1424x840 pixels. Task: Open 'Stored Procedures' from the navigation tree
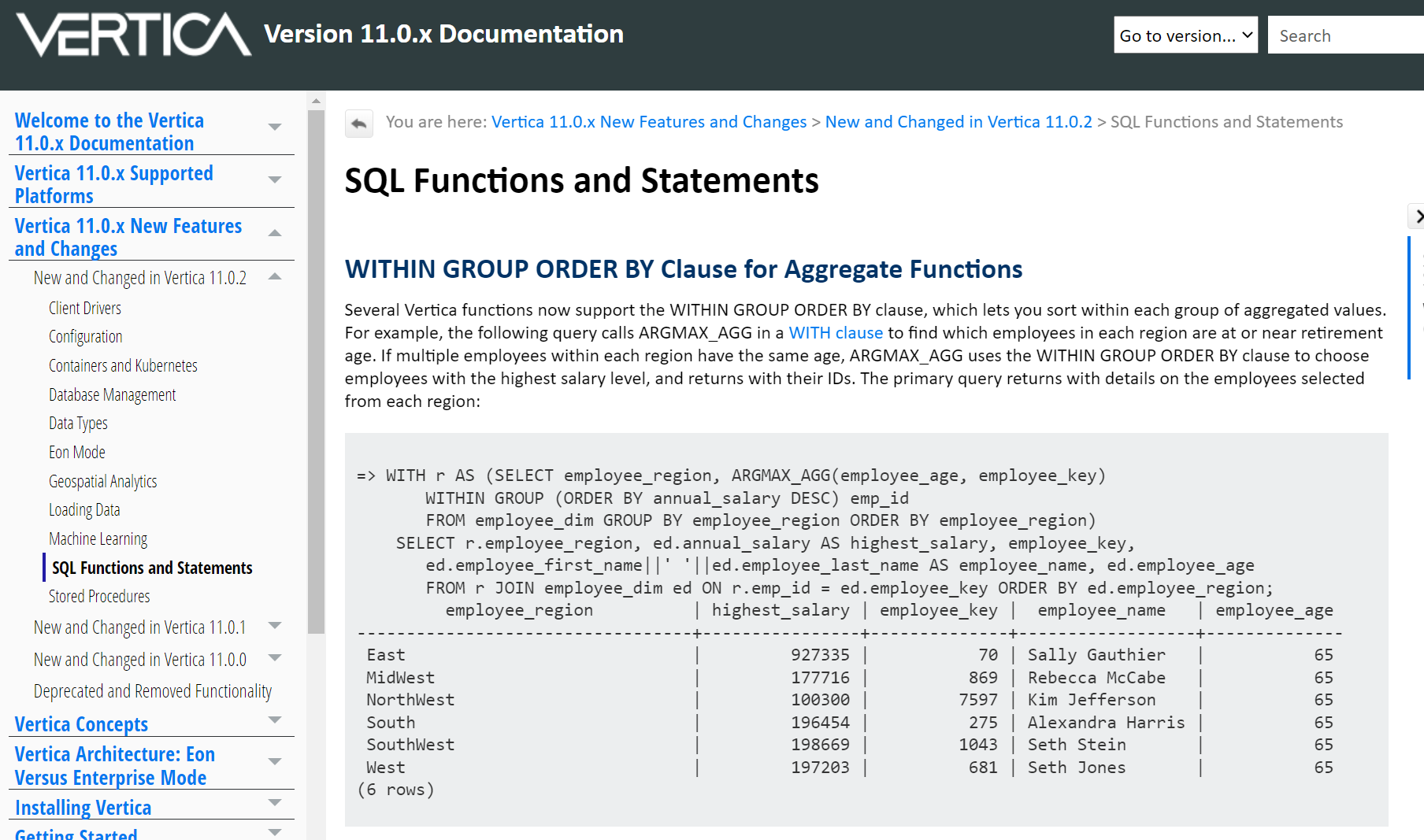tap(99, 596)
